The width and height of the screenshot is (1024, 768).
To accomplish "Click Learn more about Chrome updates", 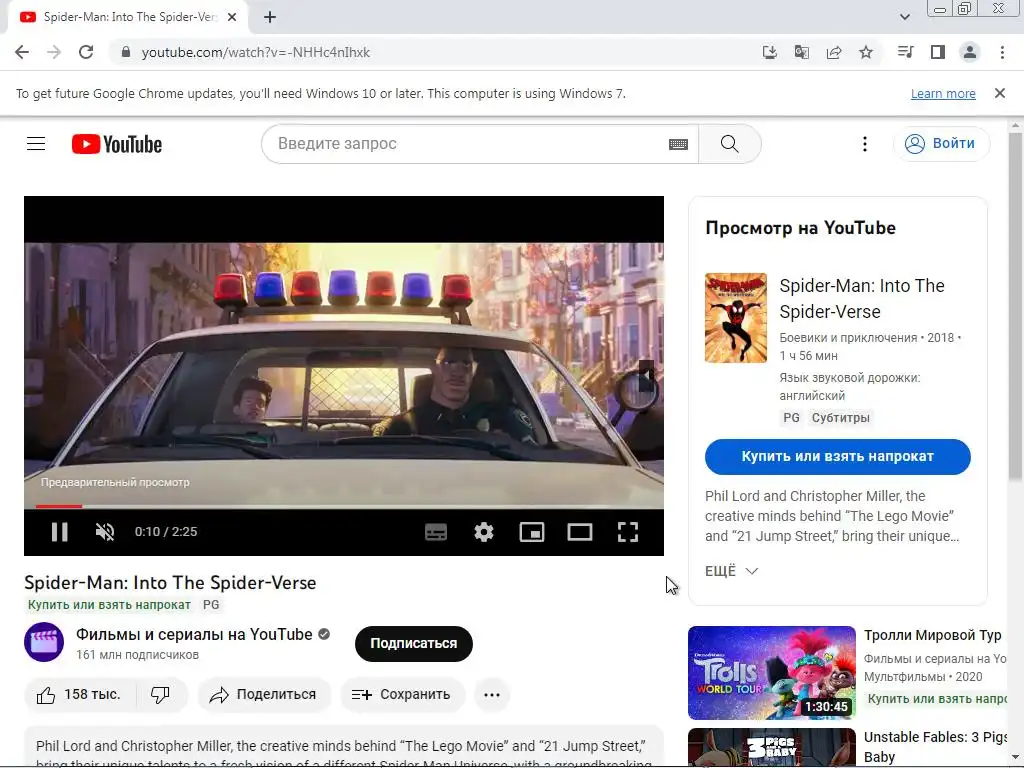I will pos(943,93).
